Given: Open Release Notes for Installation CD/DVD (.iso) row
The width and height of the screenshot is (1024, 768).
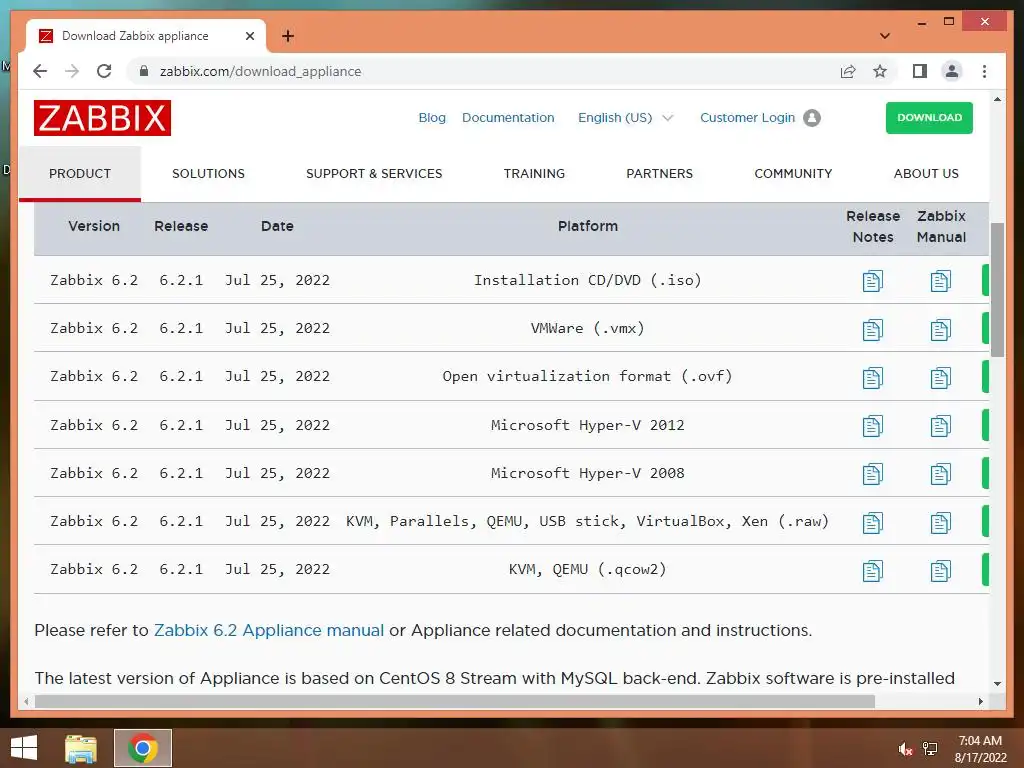Looking at the screenshot, I should click(x=872, y=281).
